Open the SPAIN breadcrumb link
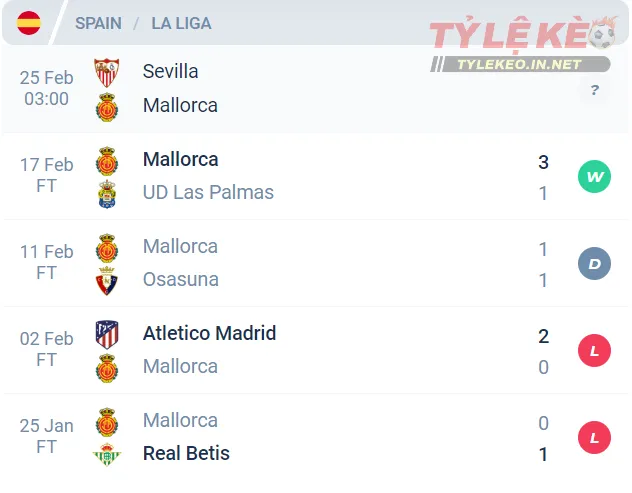 pyautogui.click(x=98, y=23)
